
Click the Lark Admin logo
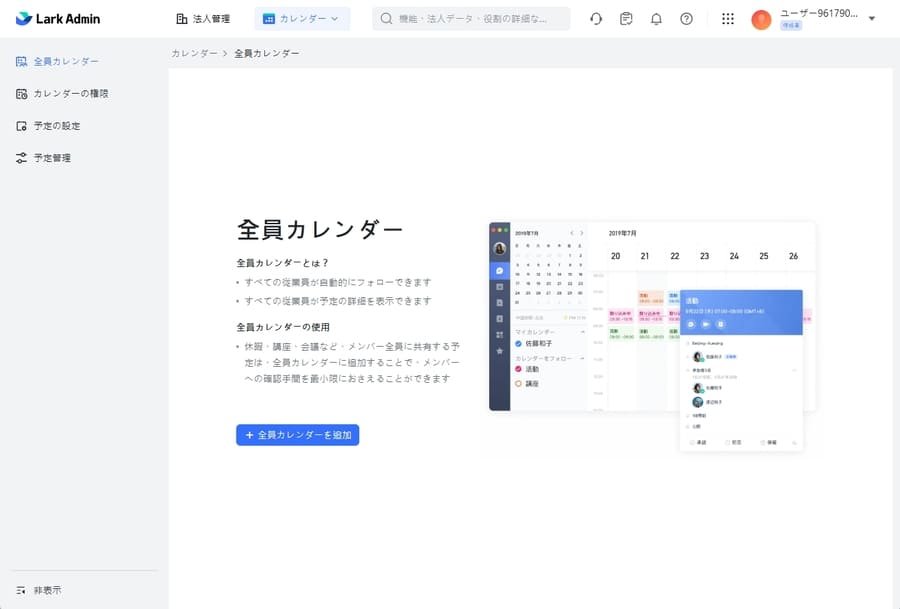[x=57, y=18]
